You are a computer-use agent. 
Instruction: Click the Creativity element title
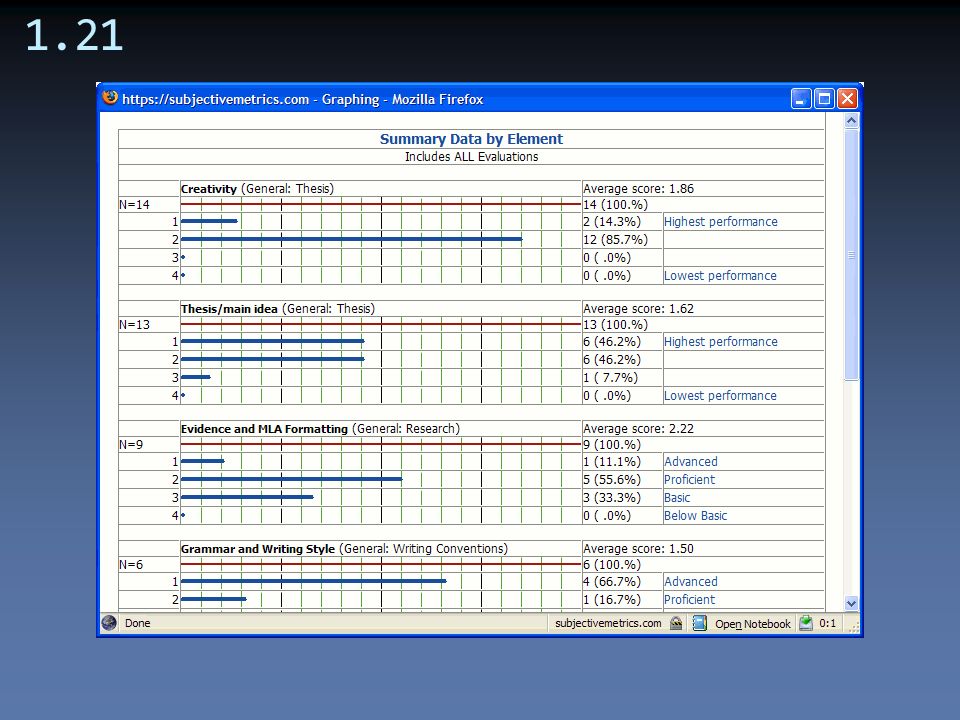tap(209, 189)
